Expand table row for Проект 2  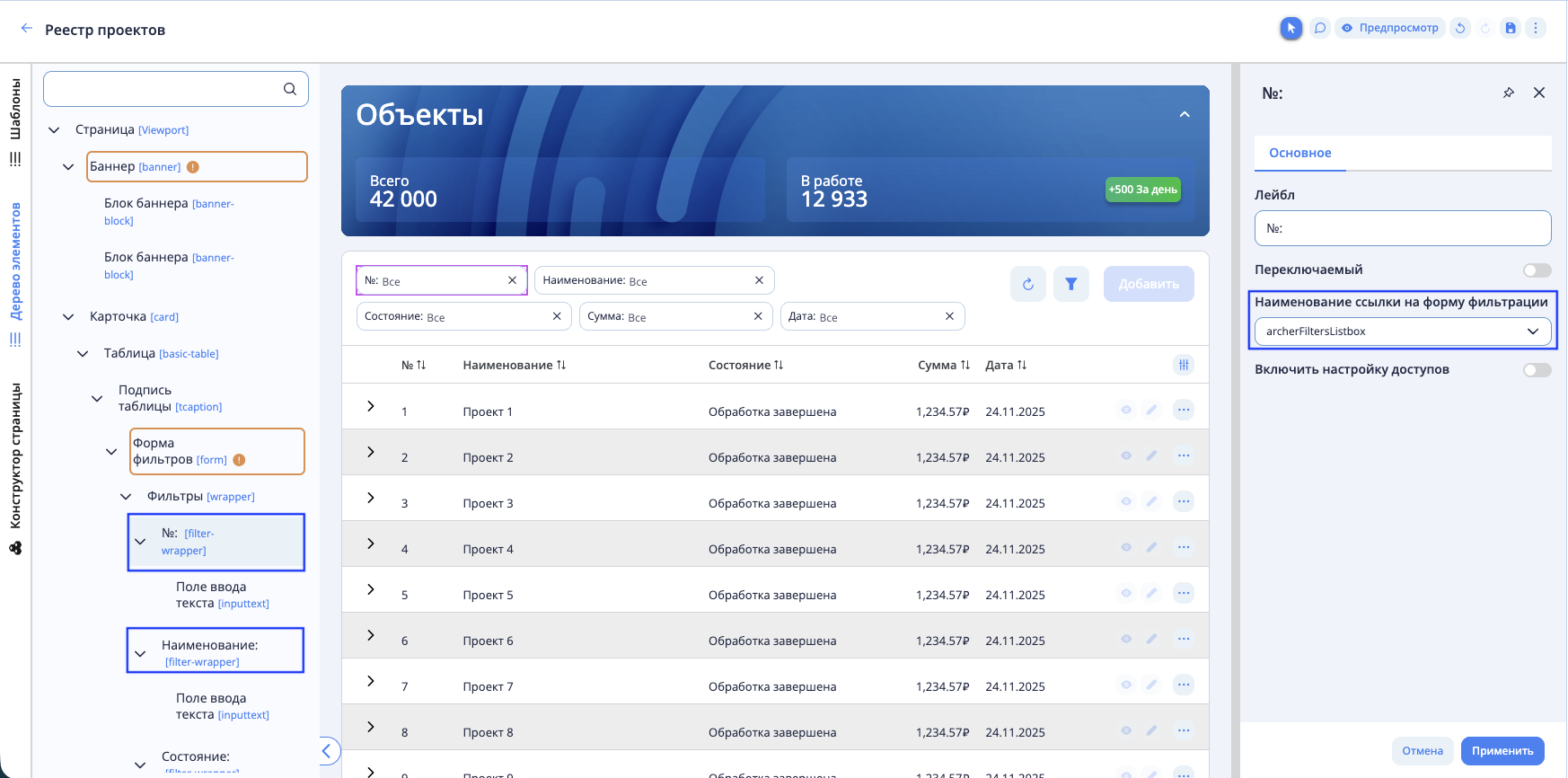(x=370, y=452)
